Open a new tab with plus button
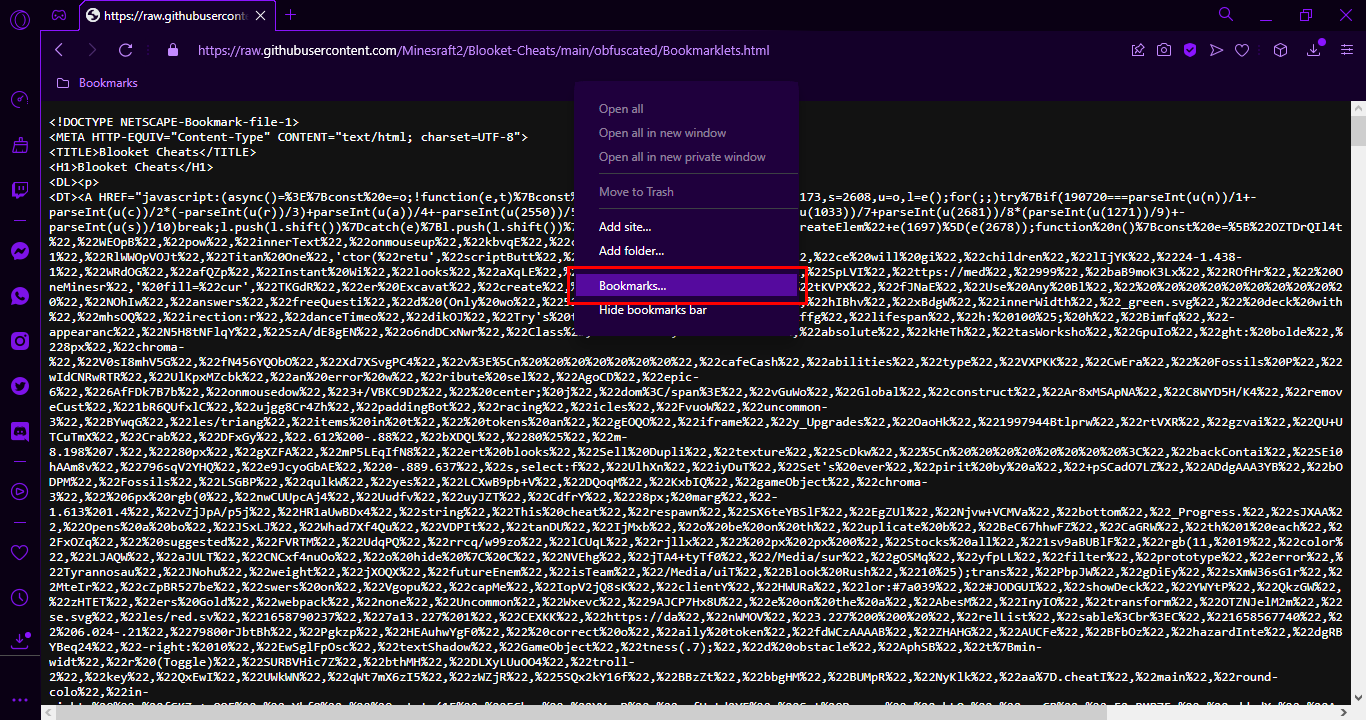 coord(291,15)
